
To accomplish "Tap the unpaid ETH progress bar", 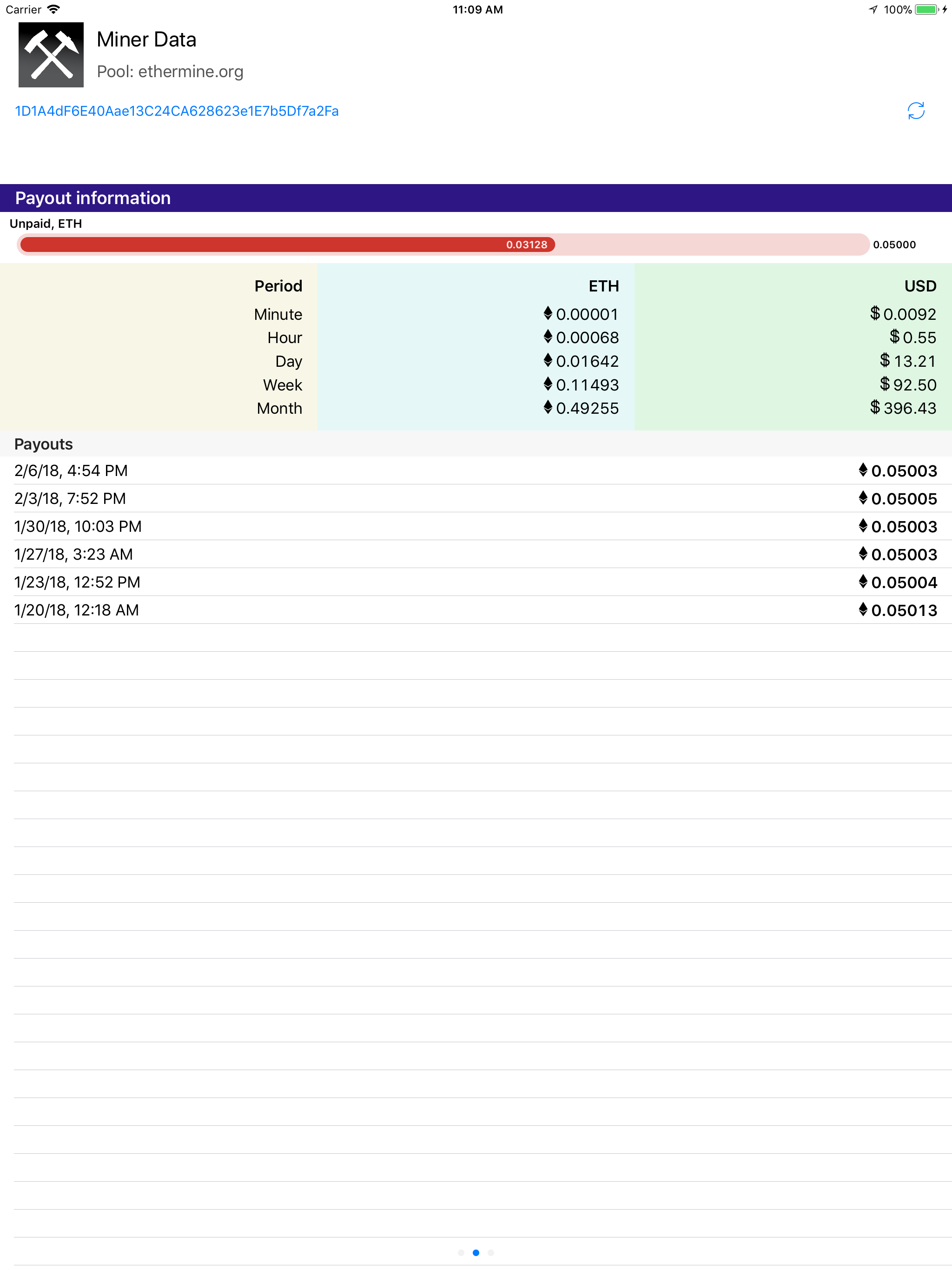I will [442, 245].
